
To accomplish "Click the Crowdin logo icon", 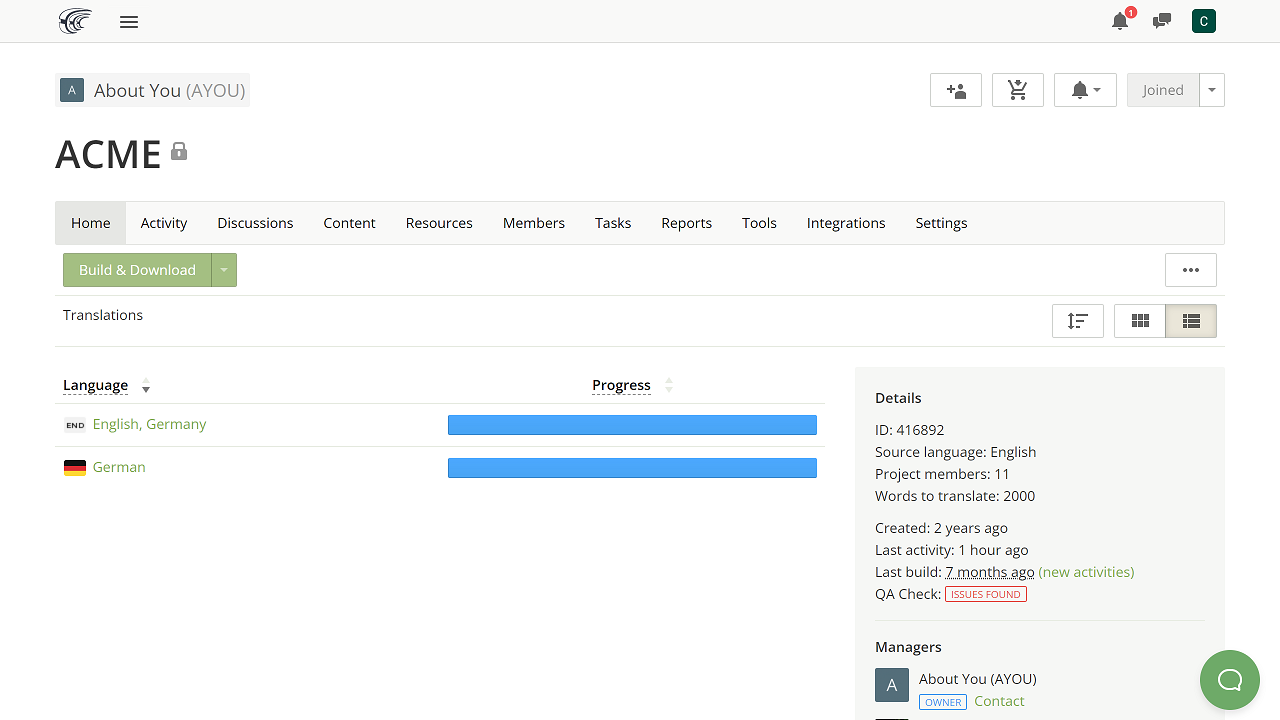I will point(75,21).
